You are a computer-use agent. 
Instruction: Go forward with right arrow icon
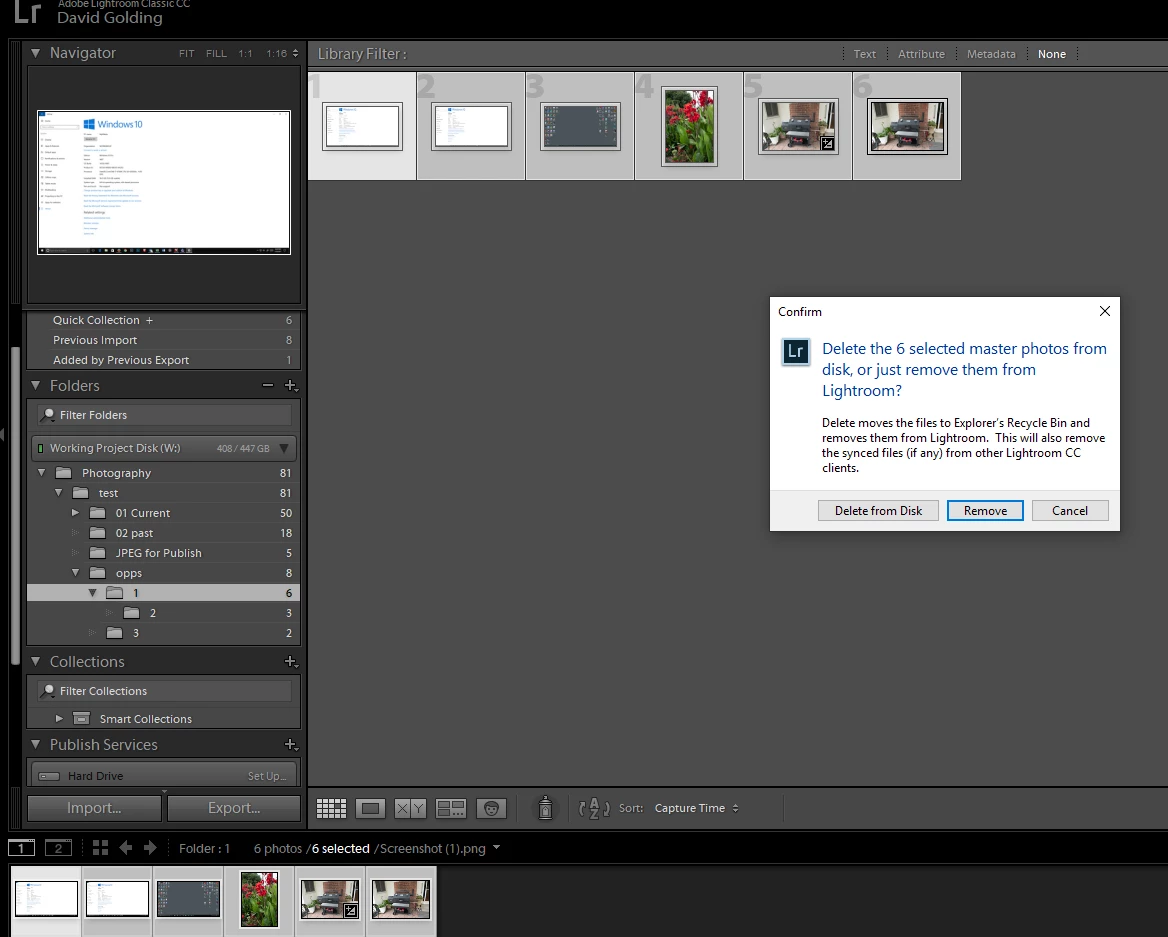150,848
